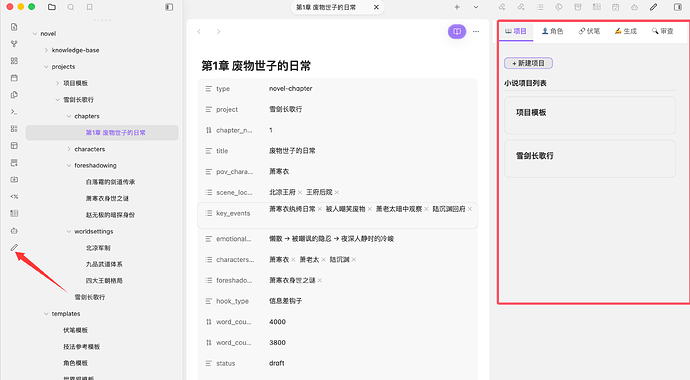690x380 pixels.
Task: Open bookmarks icon in top bar
Action: coord(90,7)
